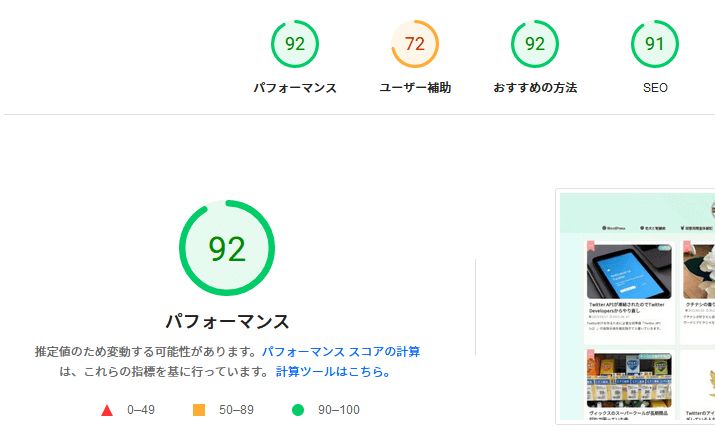Click the Twitter API article image in screenshot
The width and height of the screenshot is (715, 444).
[x=629, y=269]
